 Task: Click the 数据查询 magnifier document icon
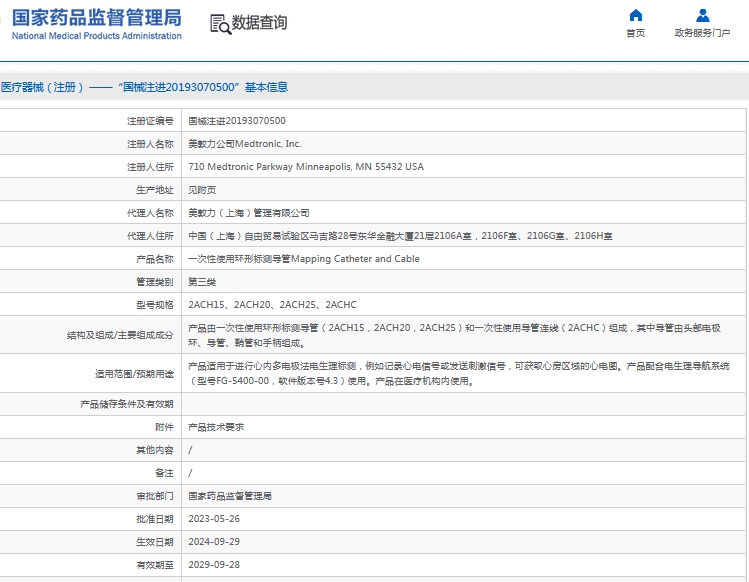[221, 24]
